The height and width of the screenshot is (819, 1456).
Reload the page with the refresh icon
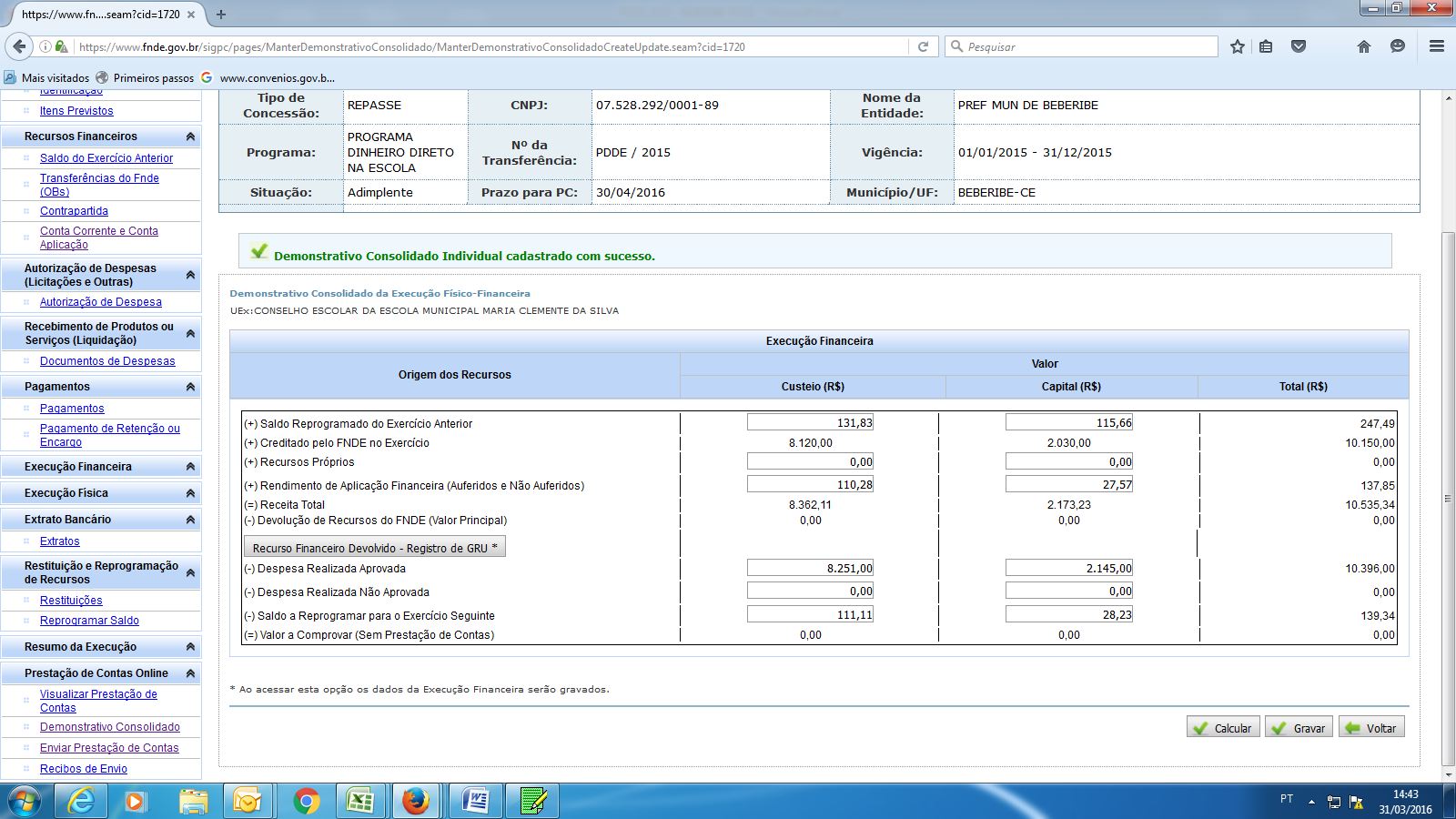(x=923, y=46)
